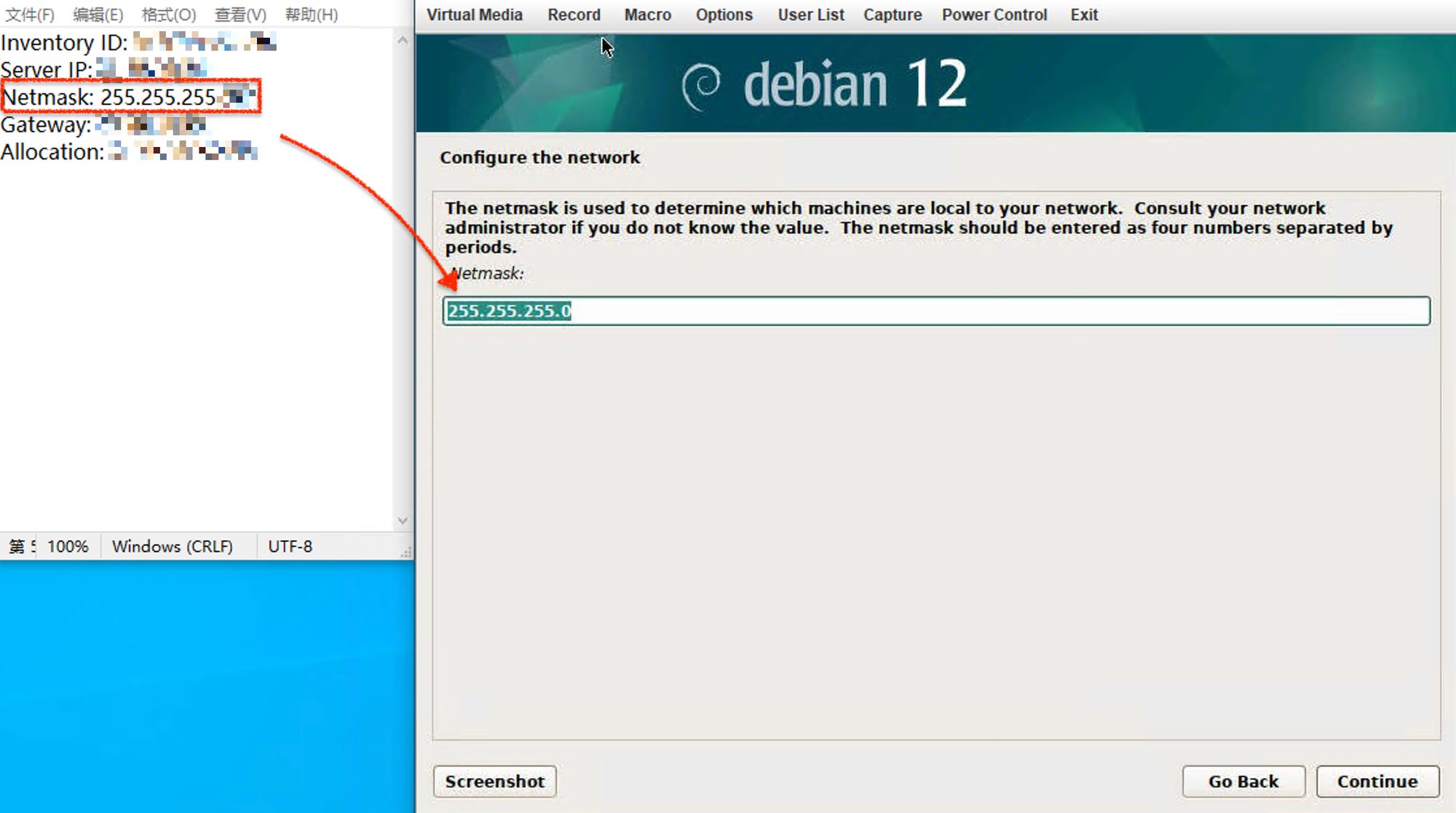Open Notepad 编辑(E) menu
Image resolution: width=1456 pixels, height=813 pixels.
pos(98,15)
